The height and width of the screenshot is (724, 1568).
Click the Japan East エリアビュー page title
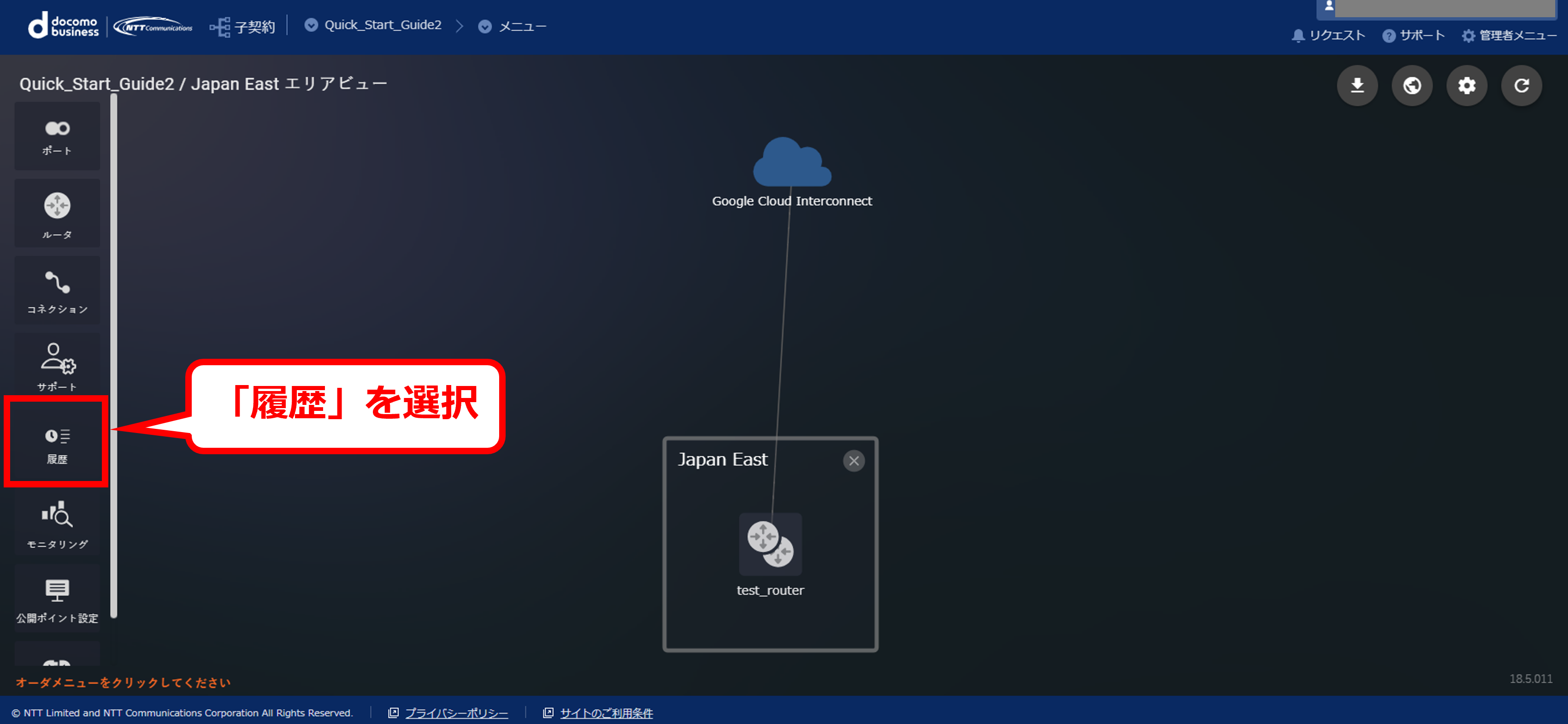203,83
